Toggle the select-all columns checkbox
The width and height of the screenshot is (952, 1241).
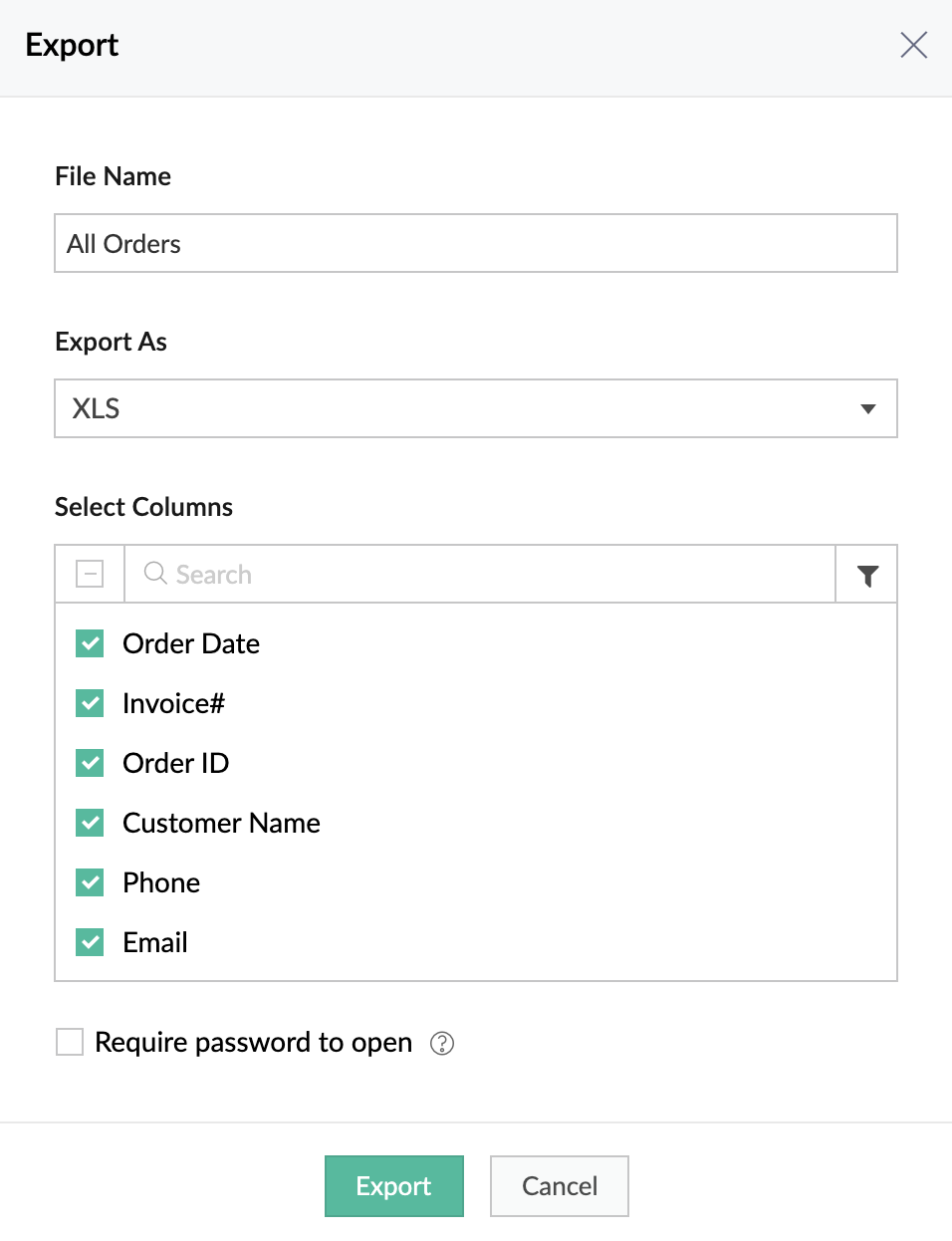(x=90, y=574)
